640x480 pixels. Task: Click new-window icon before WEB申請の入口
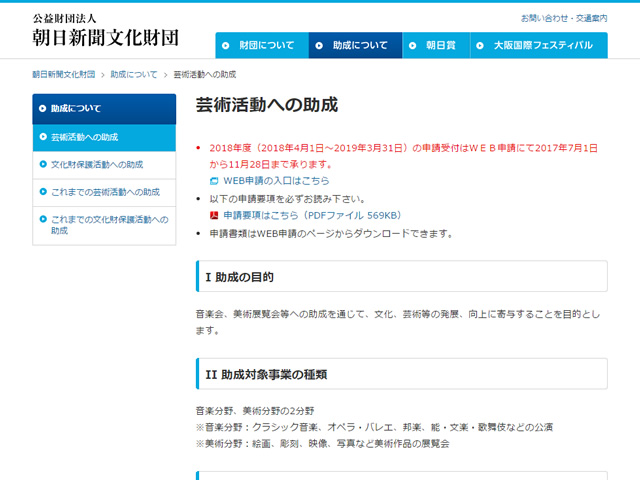pyautogui.click(x=214, y=181)
